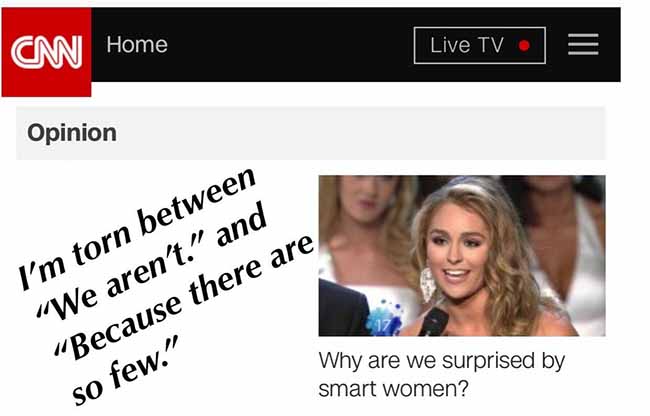
Task: Click the microphone in the article photo
Action: pos(434,321)
